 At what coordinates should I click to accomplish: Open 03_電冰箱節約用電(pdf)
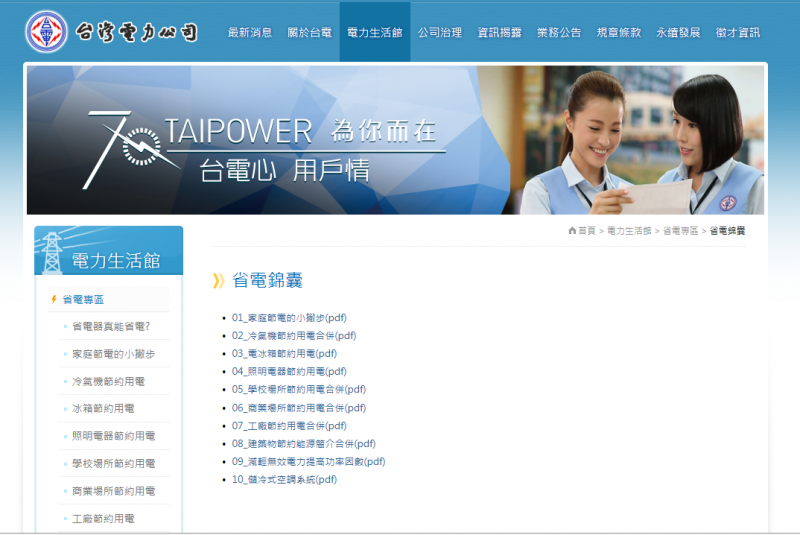(284, 353)
